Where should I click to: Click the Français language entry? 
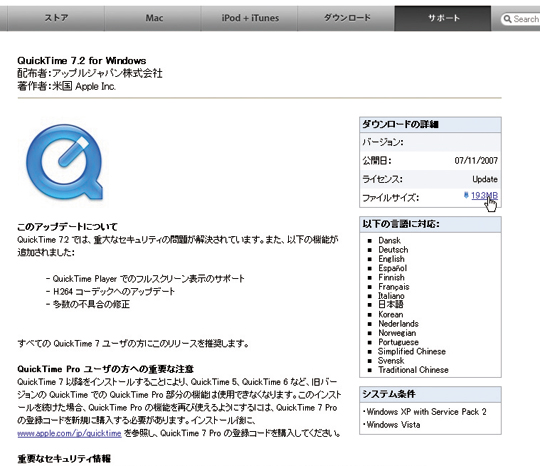(394, 287)
